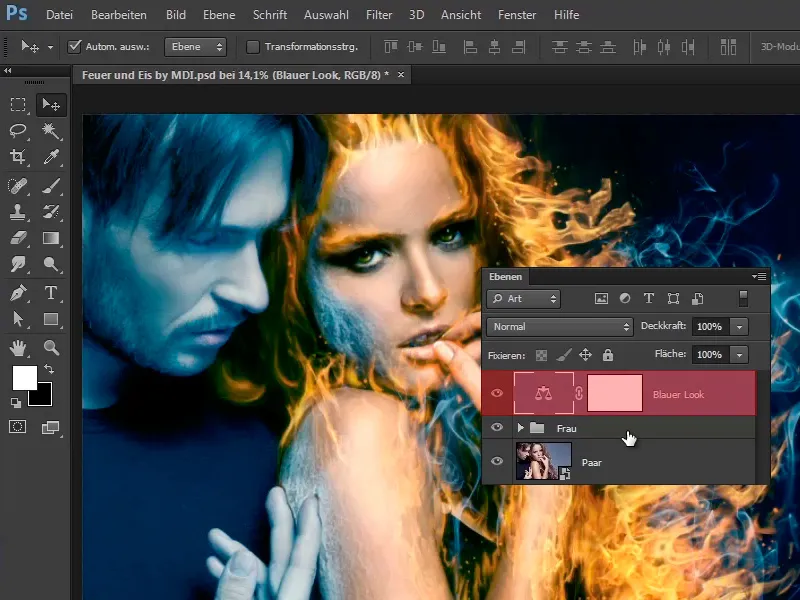Open the Deckkraft value dropdown

point(737,326)
